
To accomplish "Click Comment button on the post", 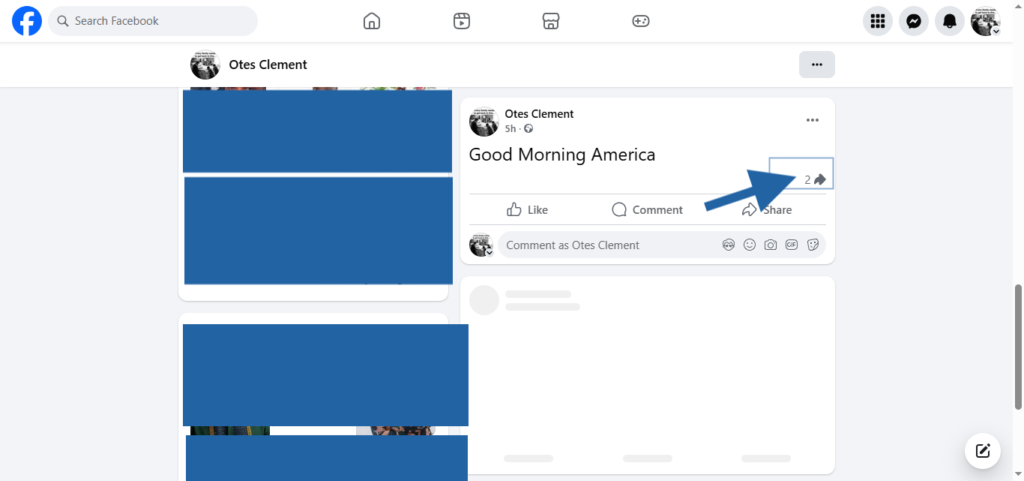I will pyautogui.click(x=647, y=210).
